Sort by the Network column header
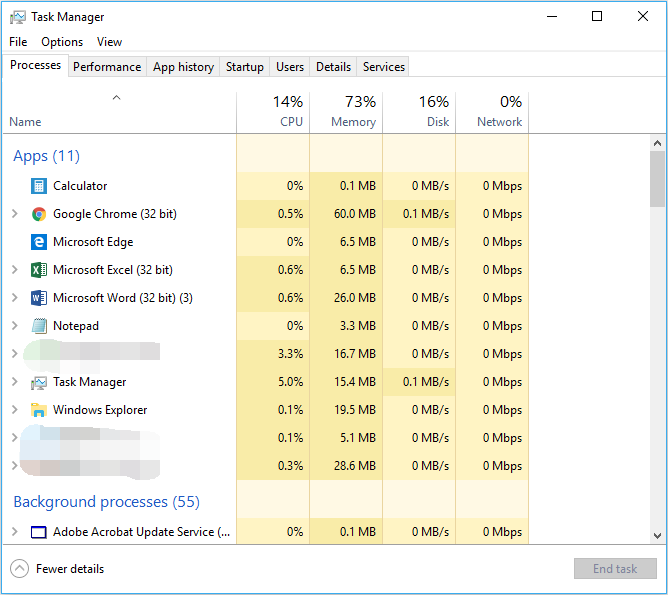Screen dimensions: 668x595 [492, 112]
